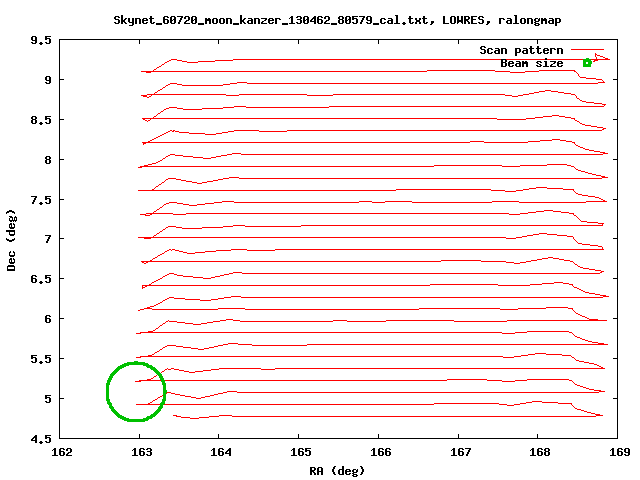Screen dimensions: 640x480
Task: Click the y-axis tick label 6
Action: click(x=48, y=318)
